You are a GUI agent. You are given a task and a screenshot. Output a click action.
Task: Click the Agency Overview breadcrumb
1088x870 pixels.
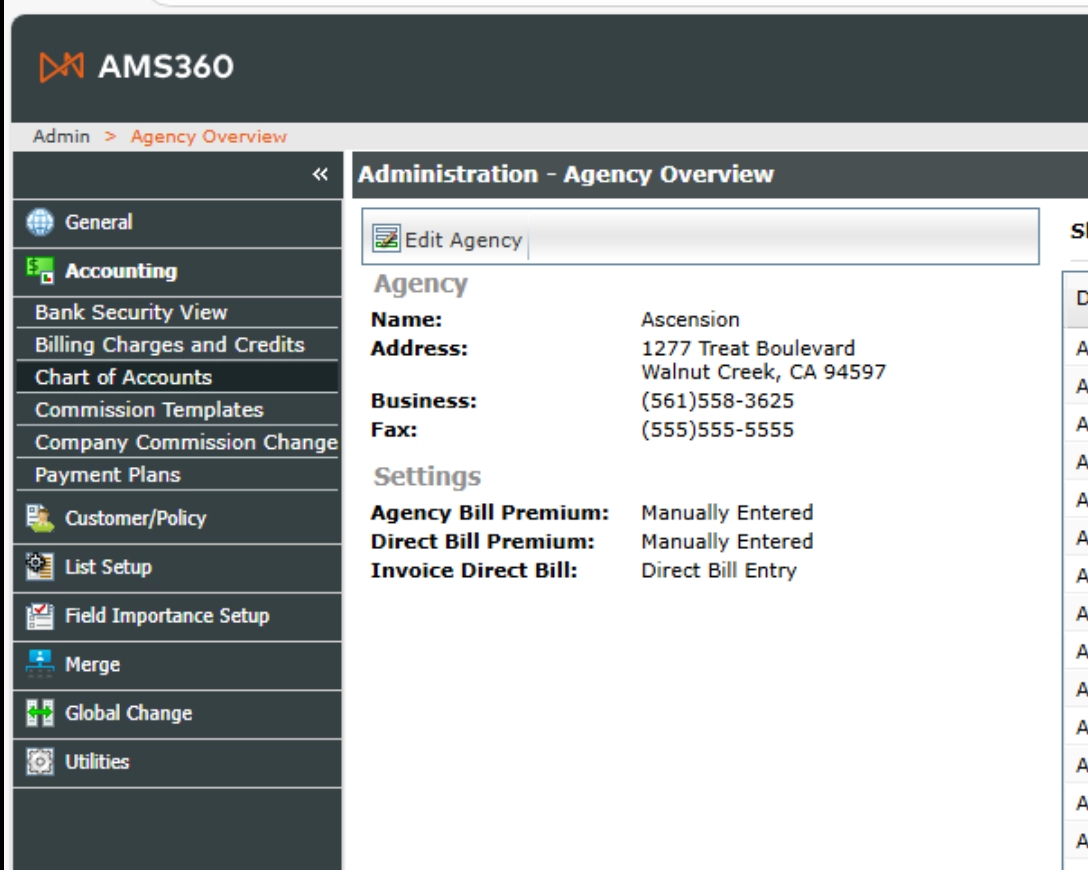[208, 137]
